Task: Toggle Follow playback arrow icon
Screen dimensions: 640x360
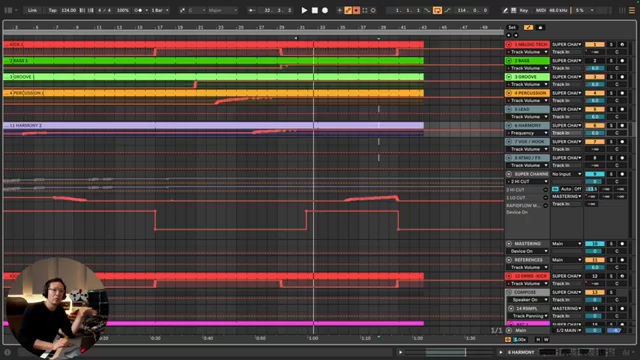Action: click(252, 10)
